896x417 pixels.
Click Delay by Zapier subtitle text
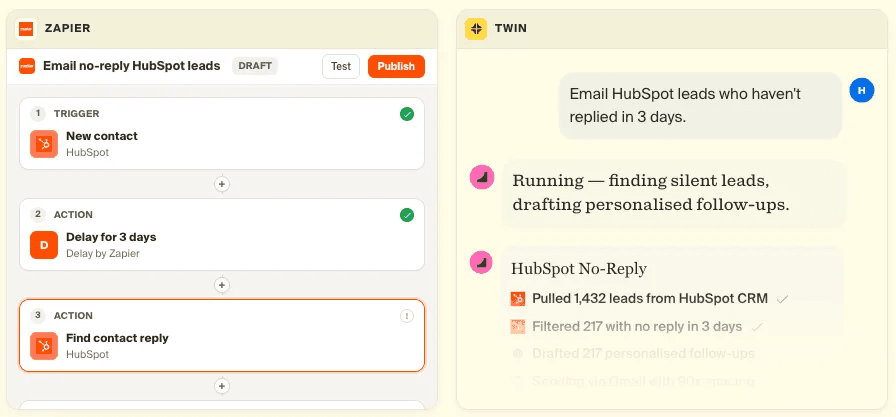tap(103, 254)
